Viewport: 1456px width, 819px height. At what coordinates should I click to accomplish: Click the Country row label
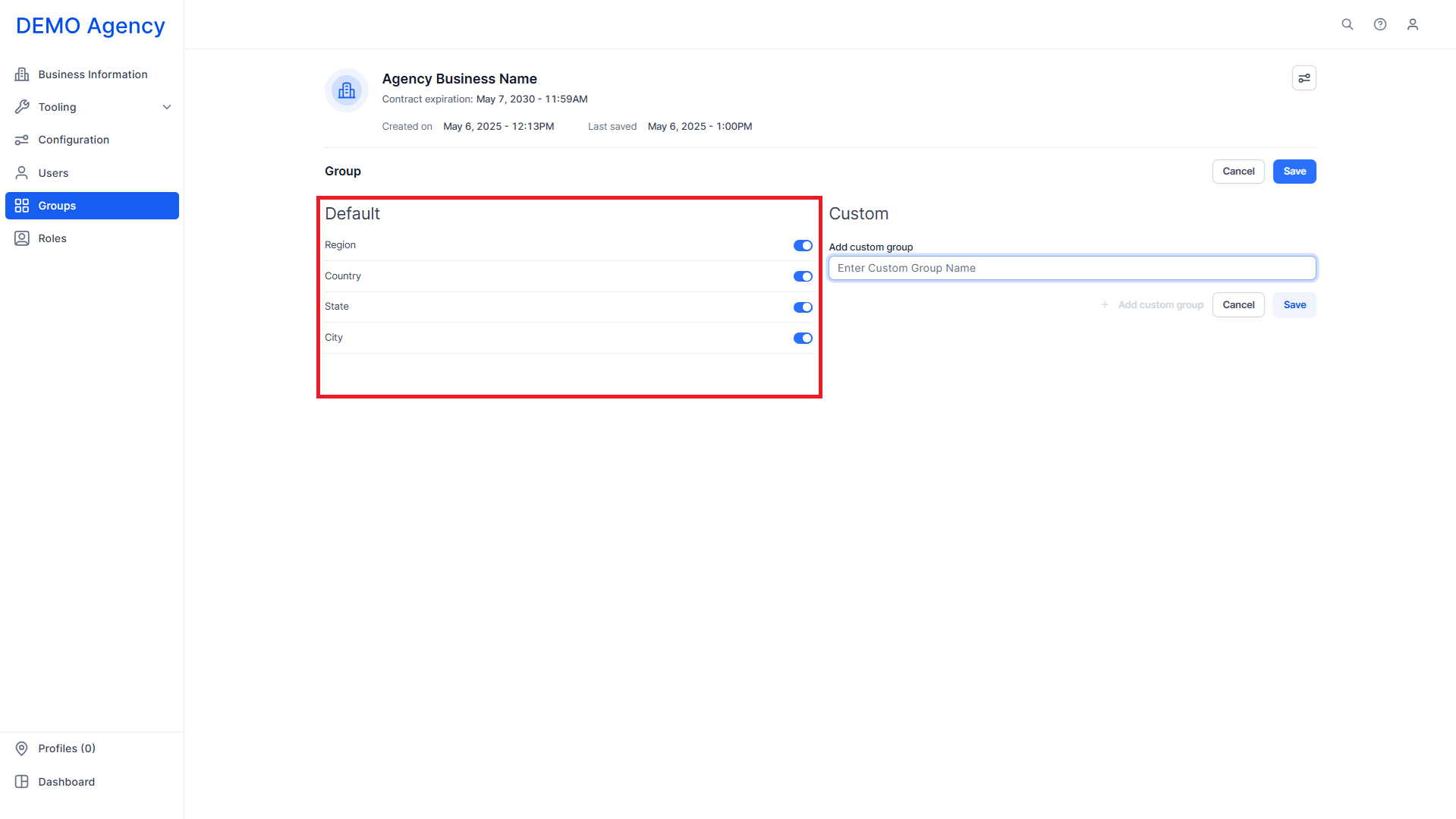[343, 276]
